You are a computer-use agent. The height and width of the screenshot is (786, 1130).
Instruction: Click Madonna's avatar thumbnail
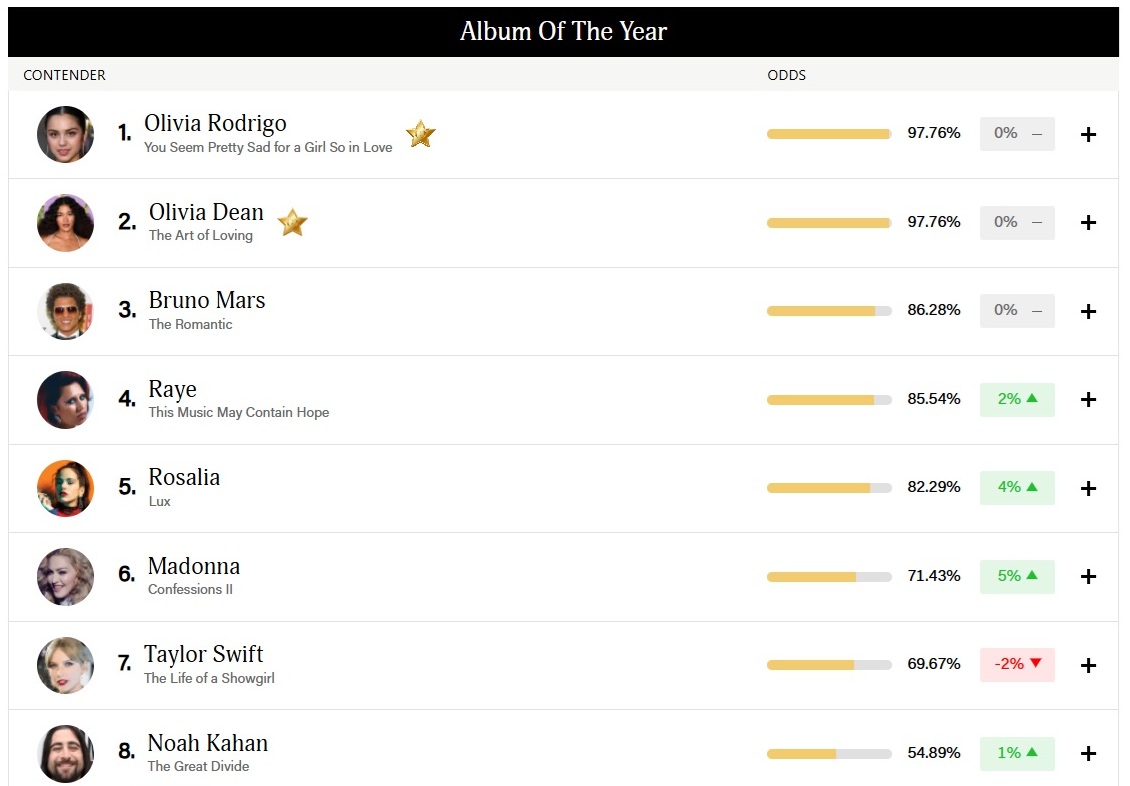pos(66,576)
